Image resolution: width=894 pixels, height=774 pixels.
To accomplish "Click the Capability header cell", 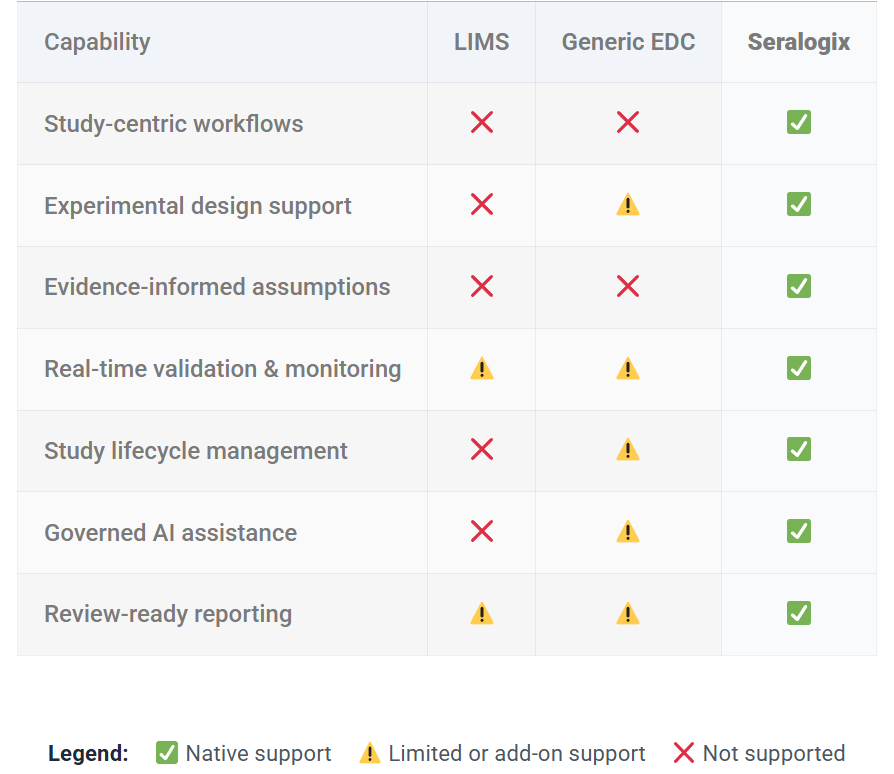I will [x=97, y=42].
